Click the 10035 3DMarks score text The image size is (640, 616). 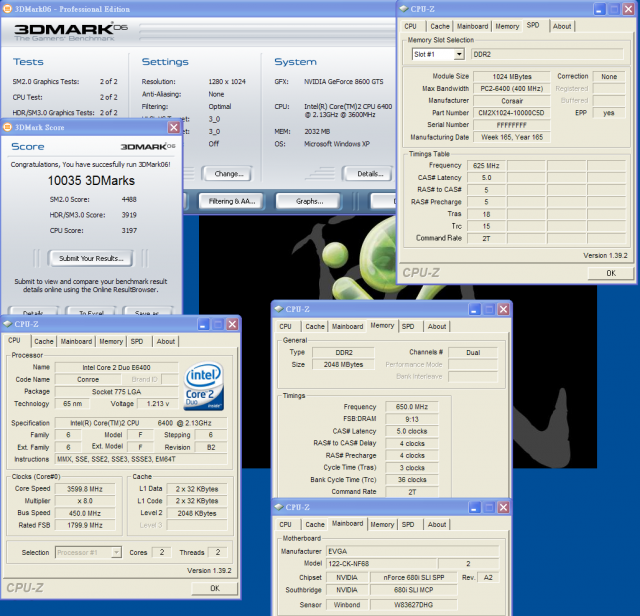91,180
